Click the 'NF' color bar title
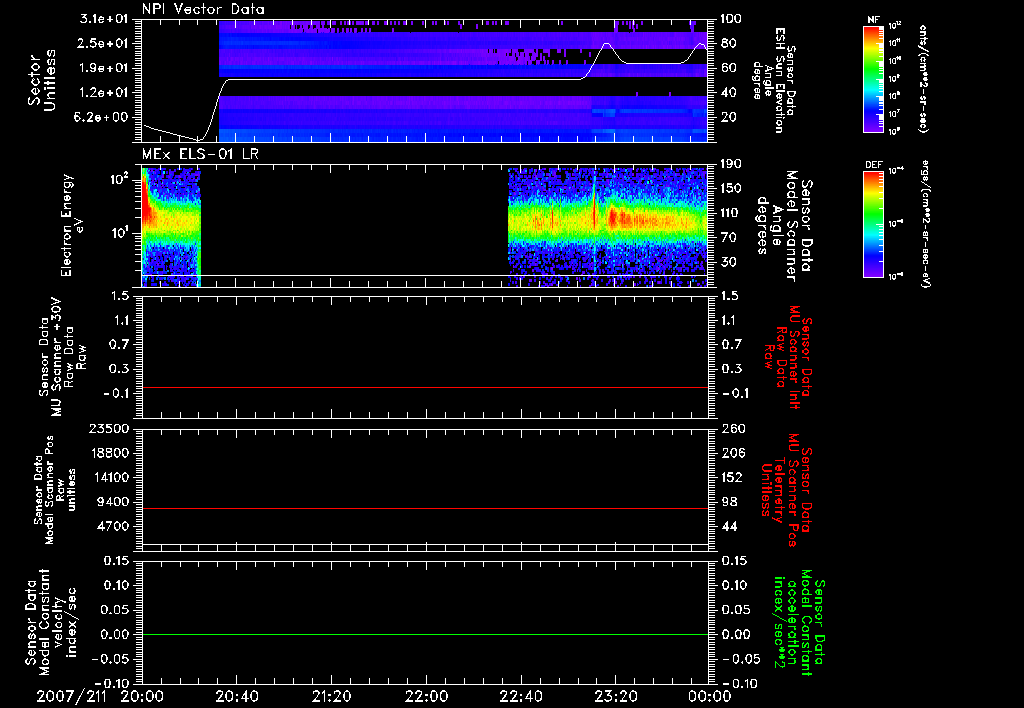The height and width of the screenshot is (708, 1024). point(874,20)
